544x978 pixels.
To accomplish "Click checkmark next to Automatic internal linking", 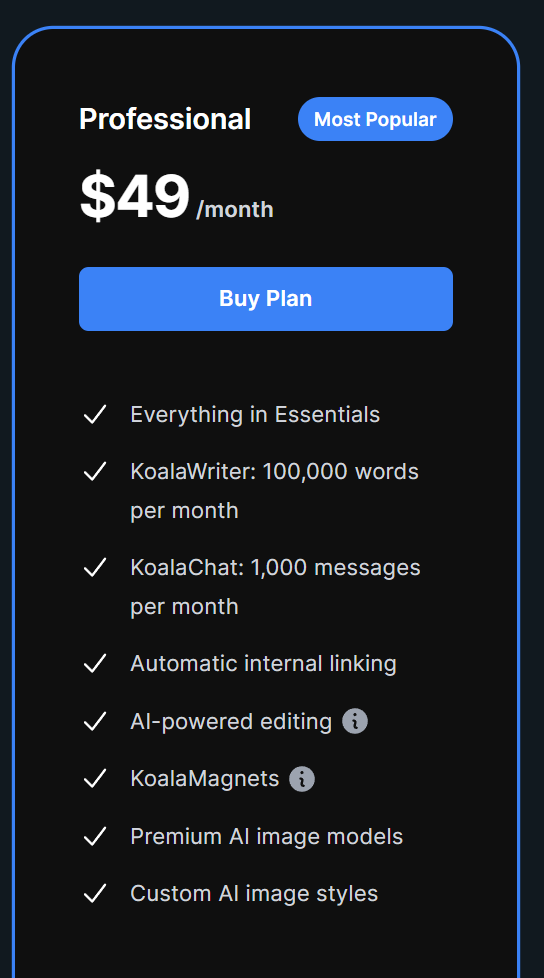I will (95, 664).
